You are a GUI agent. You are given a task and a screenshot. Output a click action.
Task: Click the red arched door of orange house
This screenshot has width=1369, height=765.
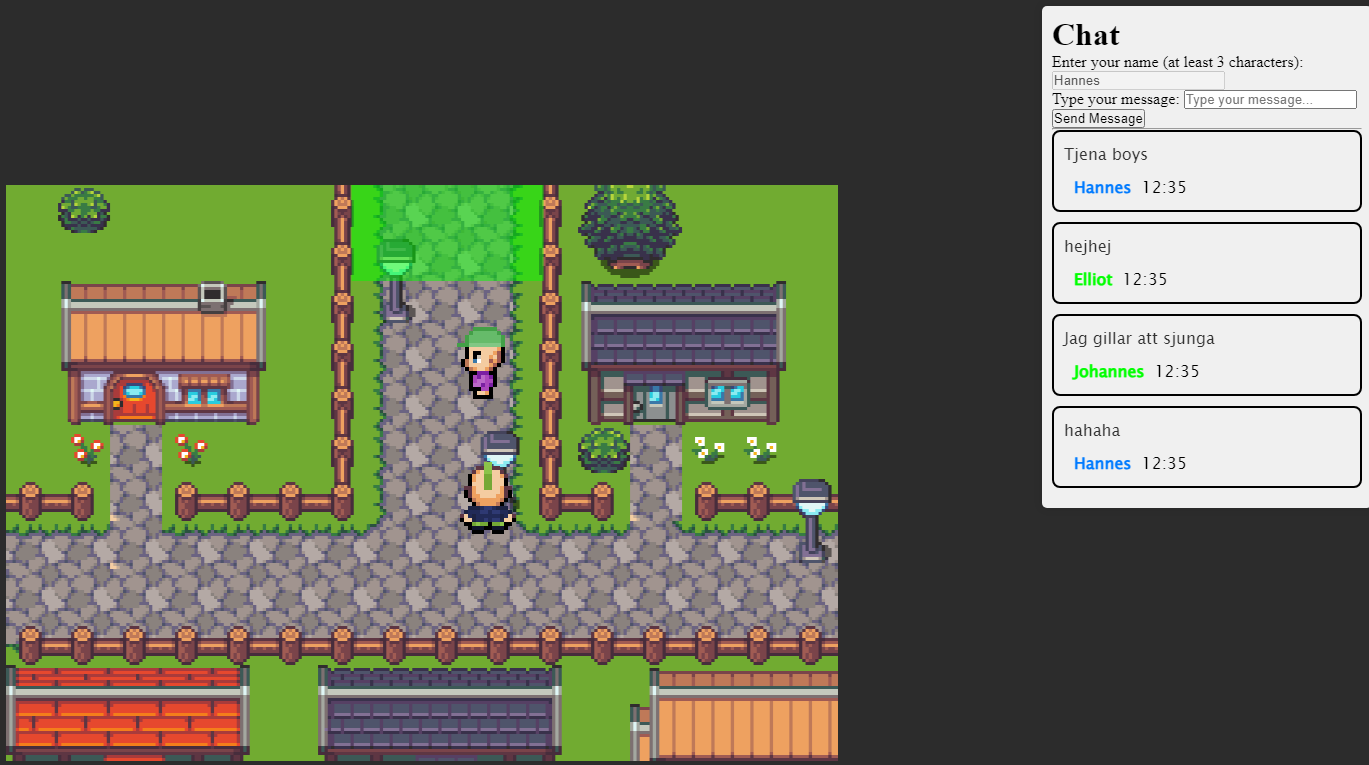[x=134, y=396]
